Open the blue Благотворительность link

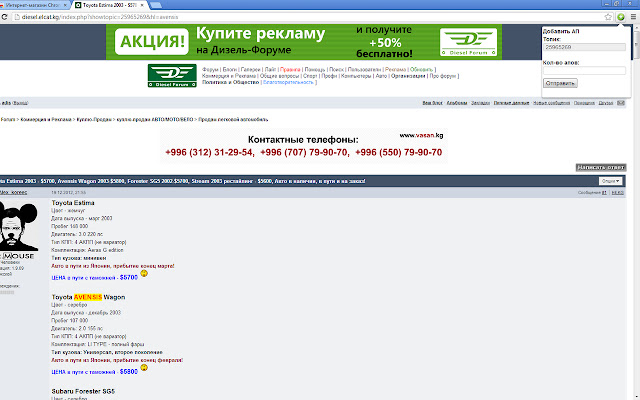[x=288, y=82]
